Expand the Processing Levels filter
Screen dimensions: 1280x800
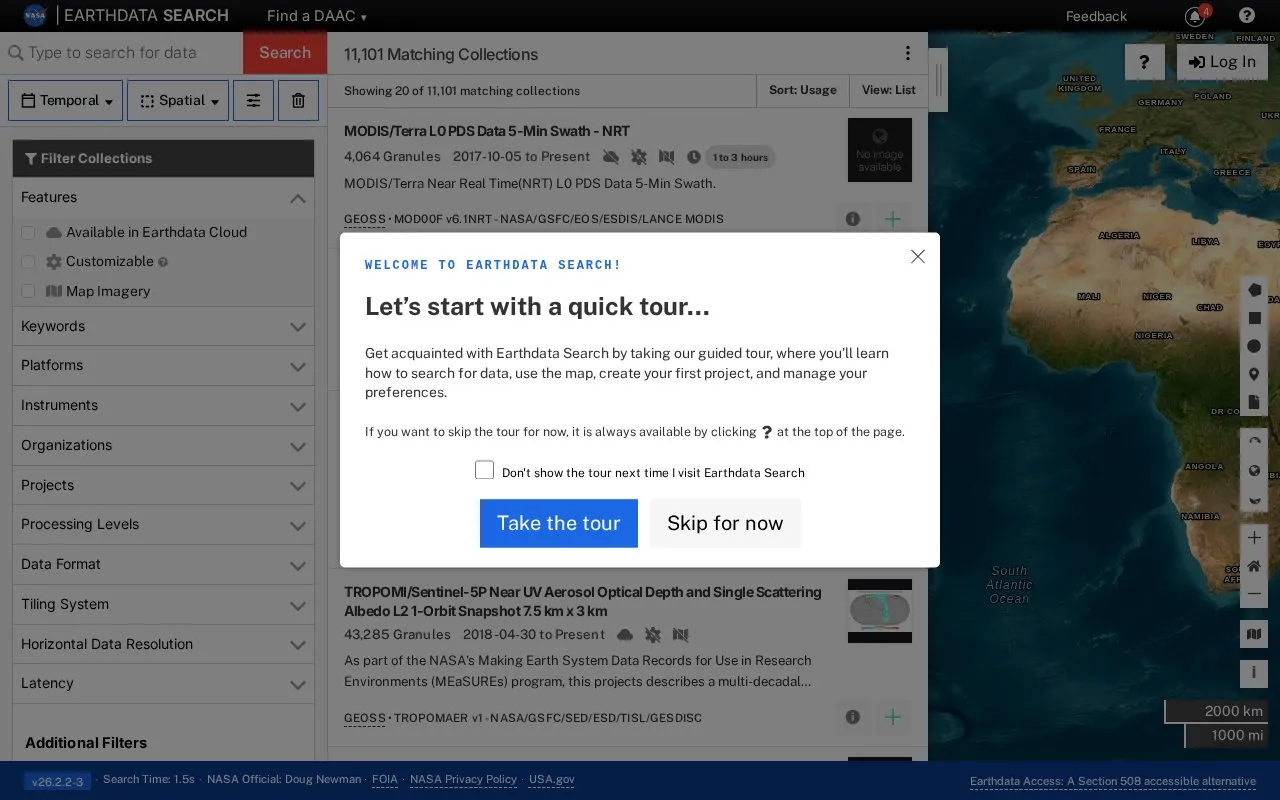click(163, 525)
